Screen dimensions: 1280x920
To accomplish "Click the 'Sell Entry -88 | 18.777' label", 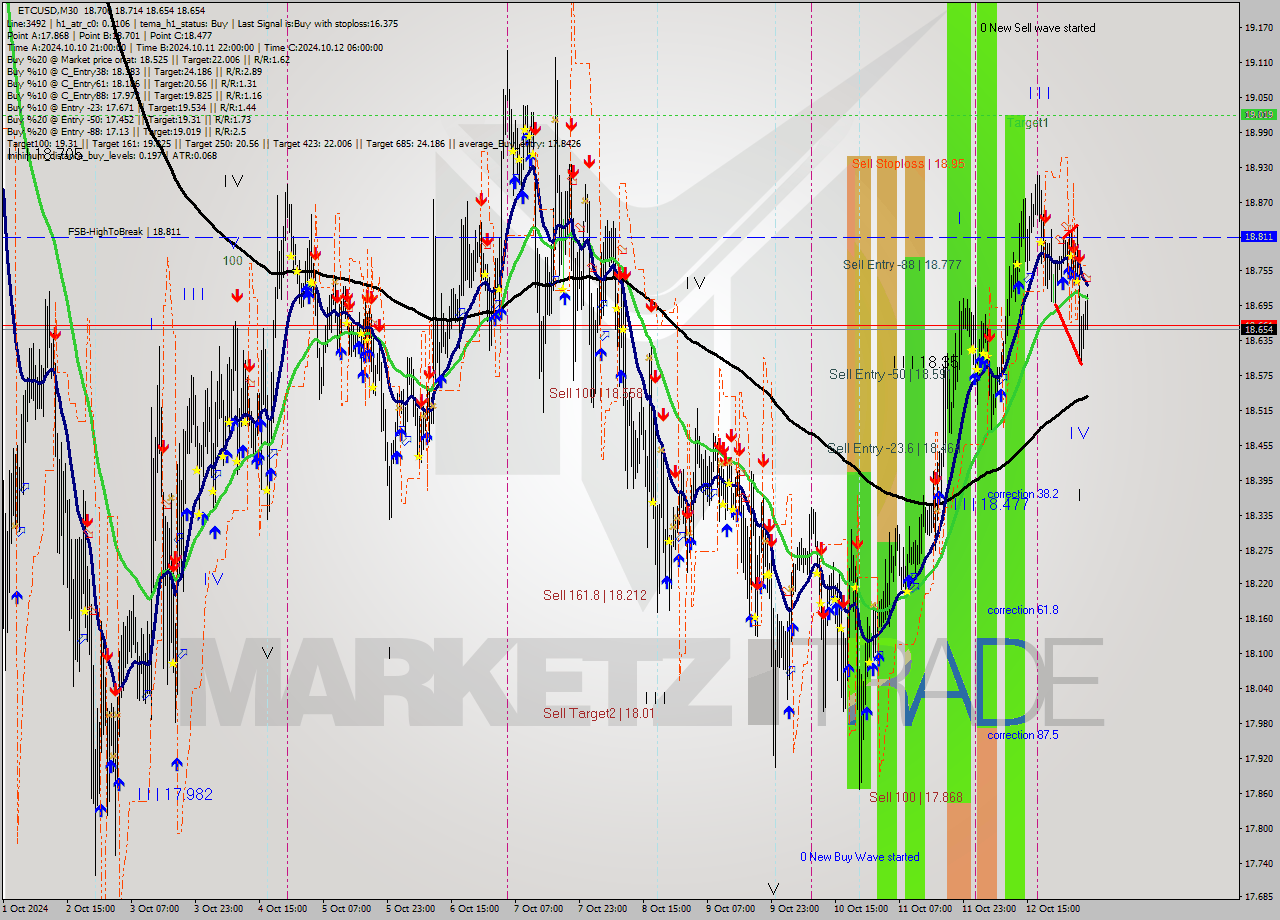I will 902,265.
